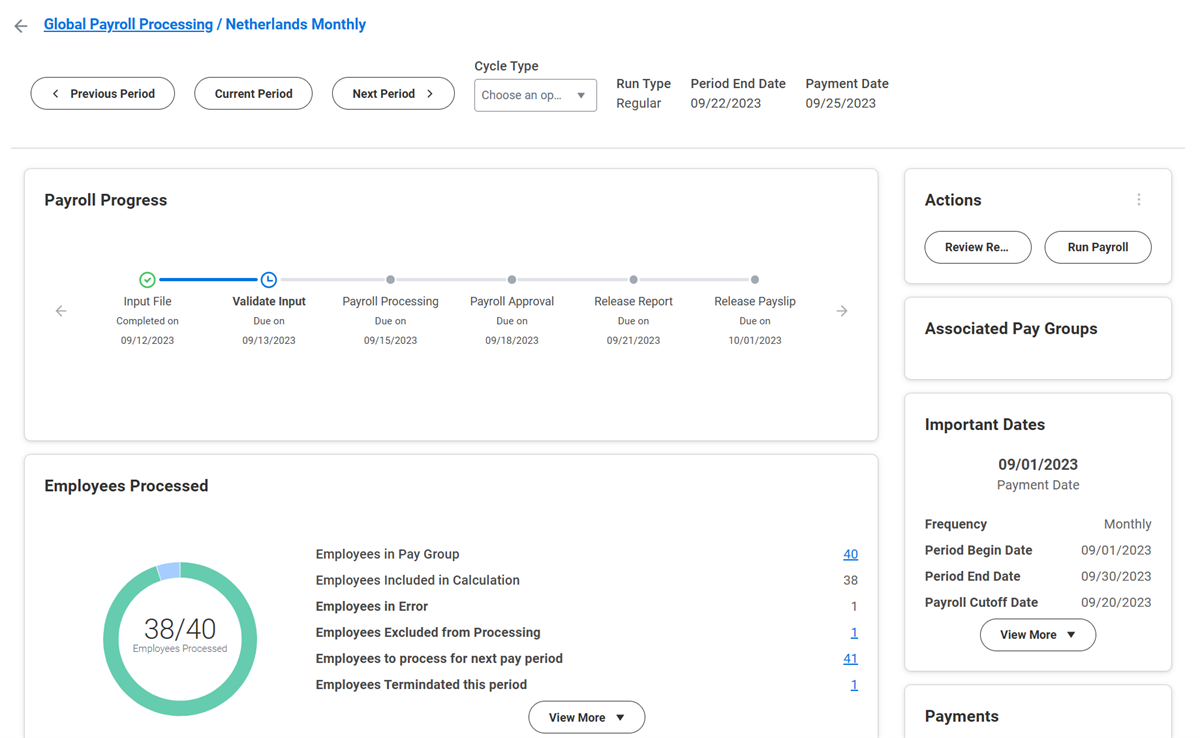Advance to the Next Period
This screenshot has height=738, width=1200.
pos(393,94)
